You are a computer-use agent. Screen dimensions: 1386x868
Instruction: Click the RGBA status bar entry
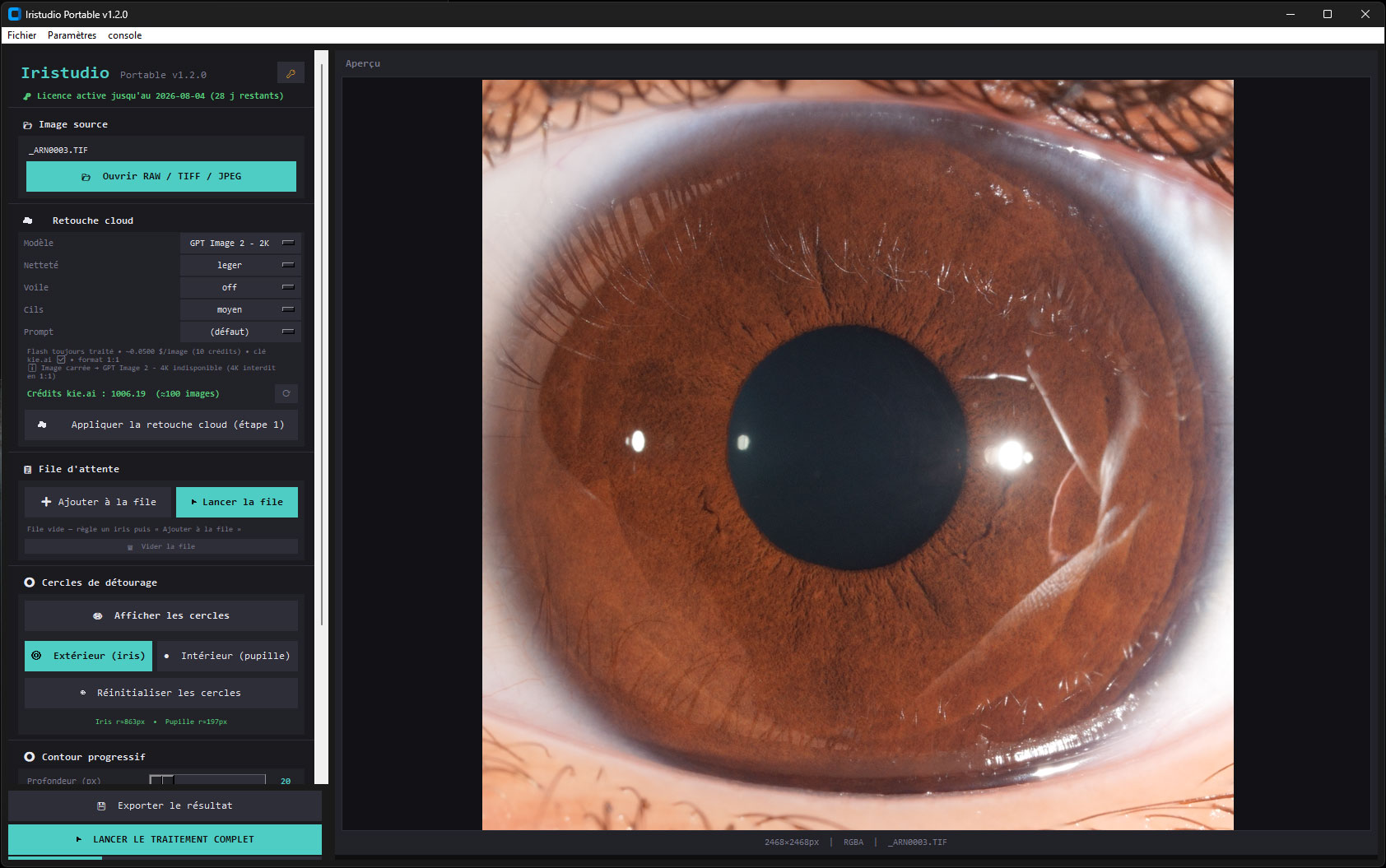coord(853,842)
